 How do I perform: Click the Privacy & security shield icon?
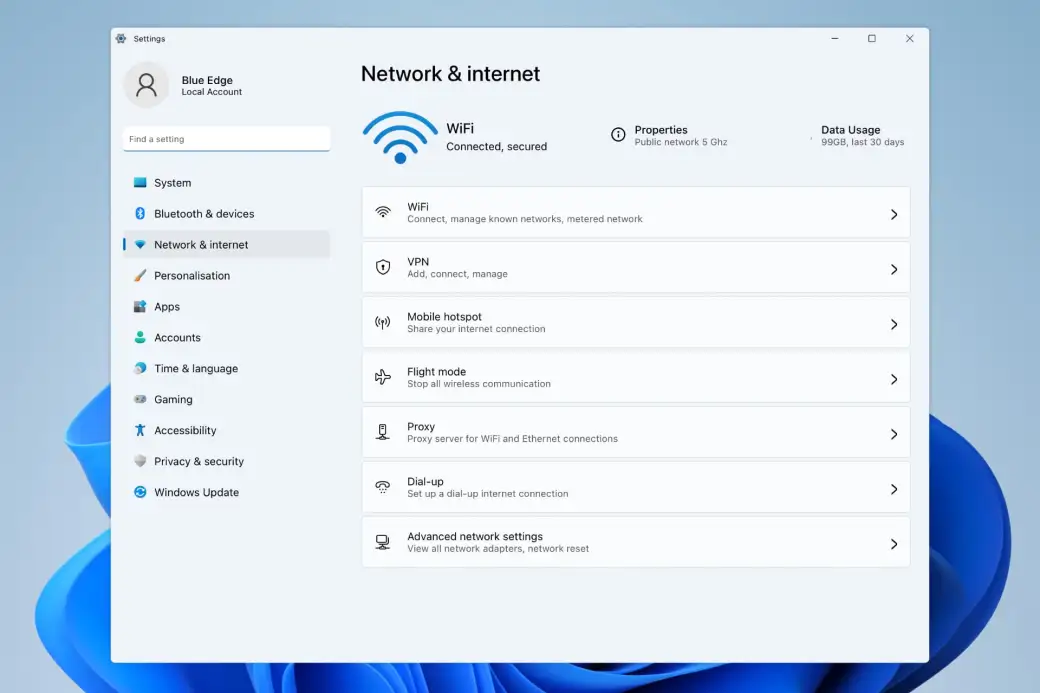pos(140,461)
